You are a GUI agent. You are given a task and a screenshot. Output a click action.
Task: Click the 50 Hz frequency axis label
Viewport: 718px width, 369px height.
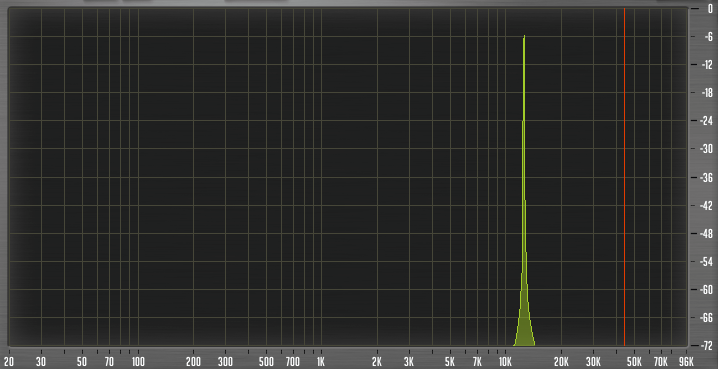82,362
